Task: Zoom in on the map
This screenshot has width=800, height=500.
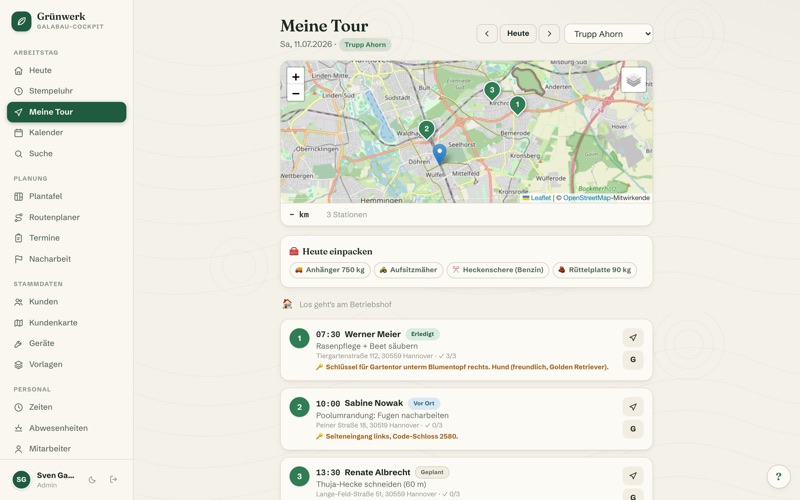Action: pos(295,77)
